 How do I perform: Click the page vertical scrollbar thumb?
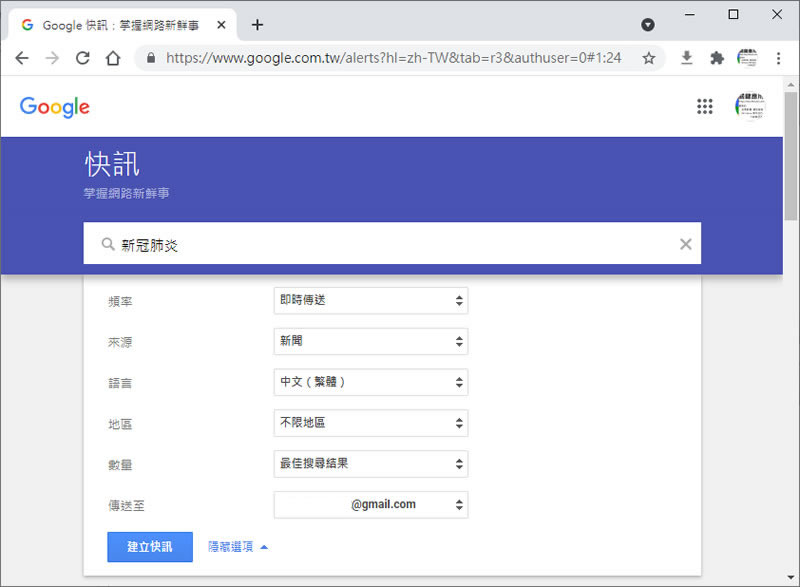click(x=791, y=156)
